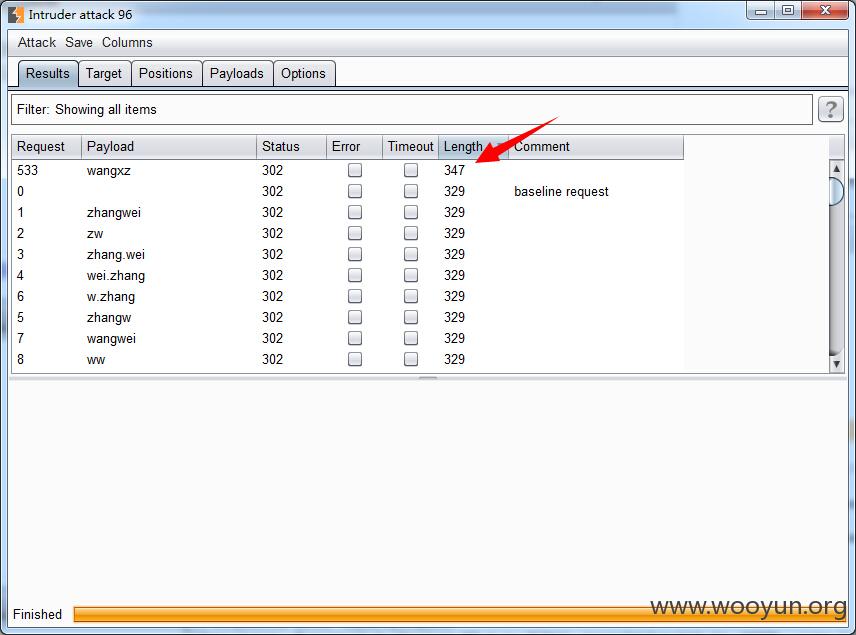Click the Burp Intruder lightning icon in title bar
The image size is (856, 635).
[16, 14]
